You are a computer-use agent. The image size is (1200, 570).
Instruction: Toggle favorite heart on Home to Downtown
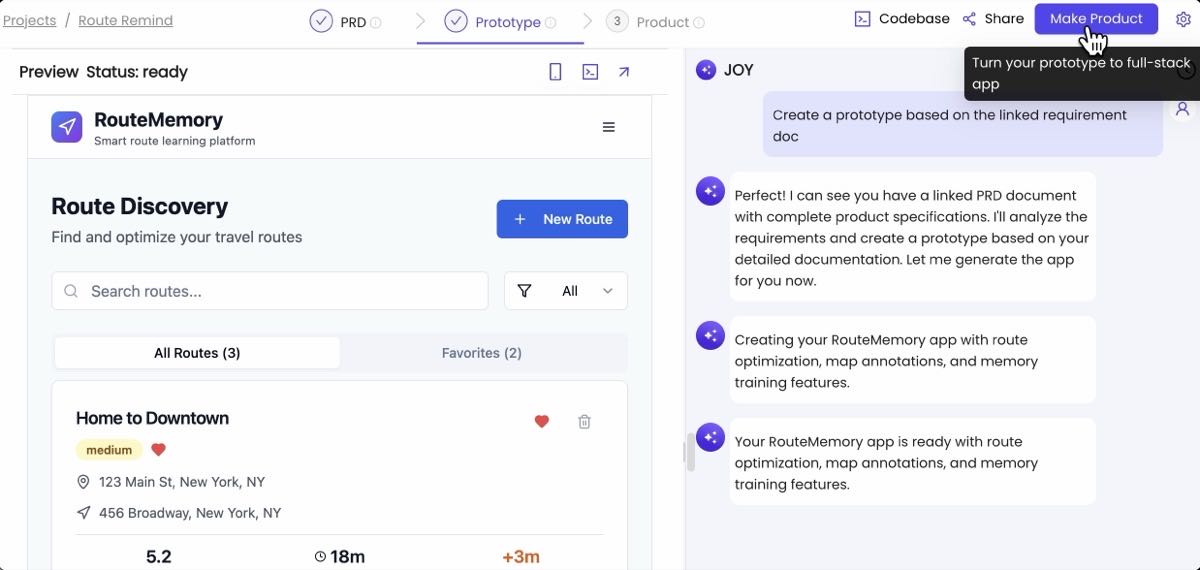pyautogui.click(x=541, y=422)
